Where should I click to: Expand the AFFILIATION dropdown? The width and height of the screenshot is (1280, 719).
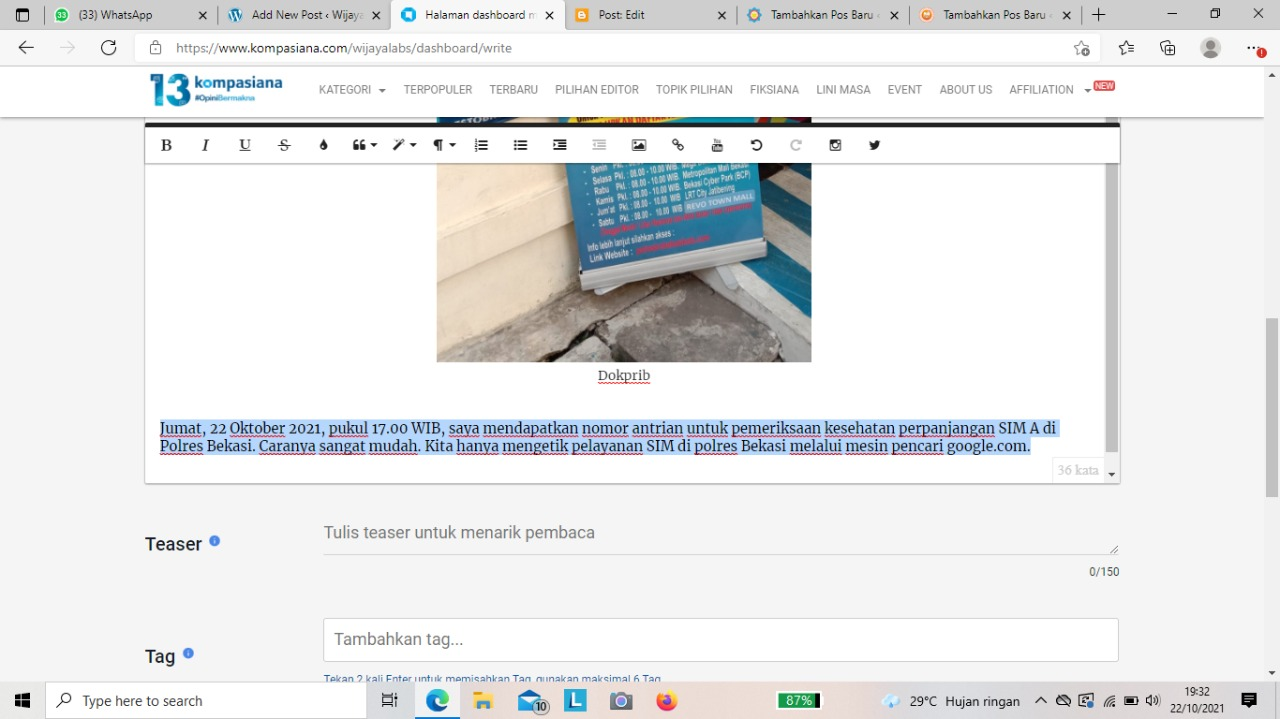coord(1050,90)
